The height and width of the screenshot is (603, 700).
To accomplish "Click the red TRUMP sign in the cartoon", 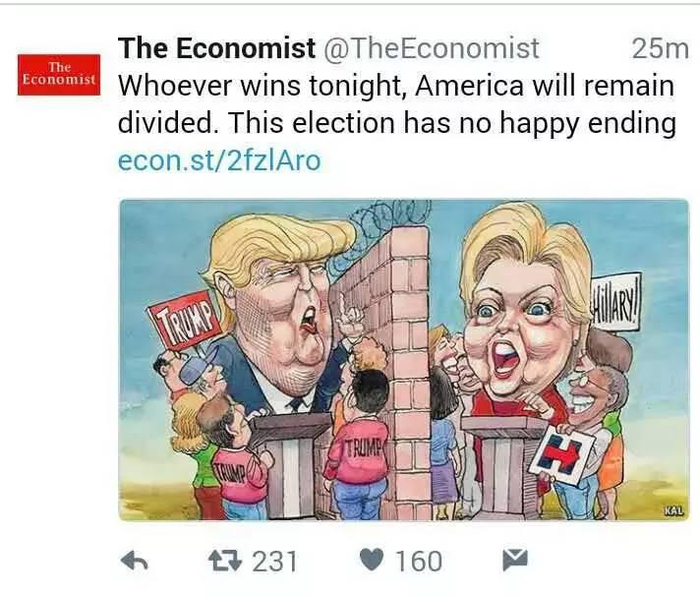I will (x=185, y=320).
